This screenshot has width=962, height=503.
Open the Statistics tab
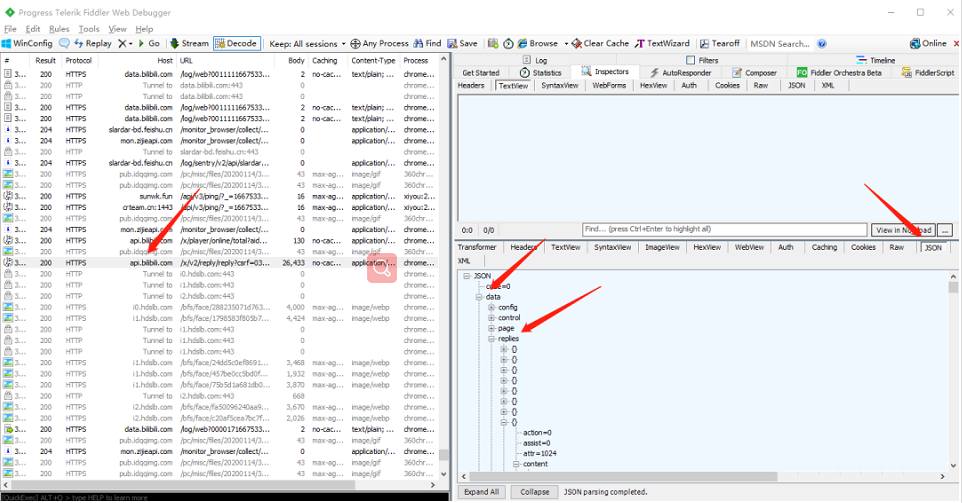click(541, 72)
